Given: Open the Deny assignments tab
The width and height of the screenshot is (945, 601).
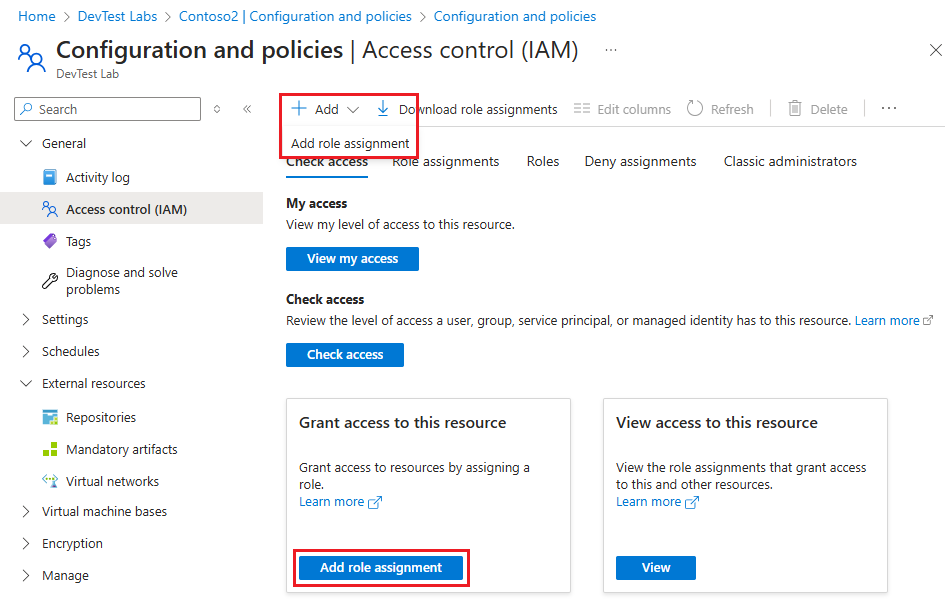Looking at the screenshot, I should [x=640, y=161].
